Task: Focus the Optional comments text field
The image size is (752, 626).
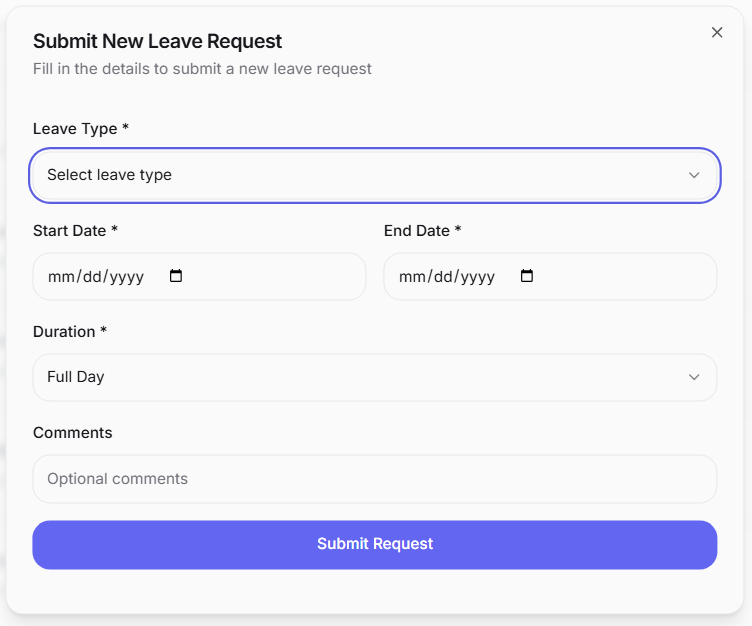Action: tap(374, 479)
